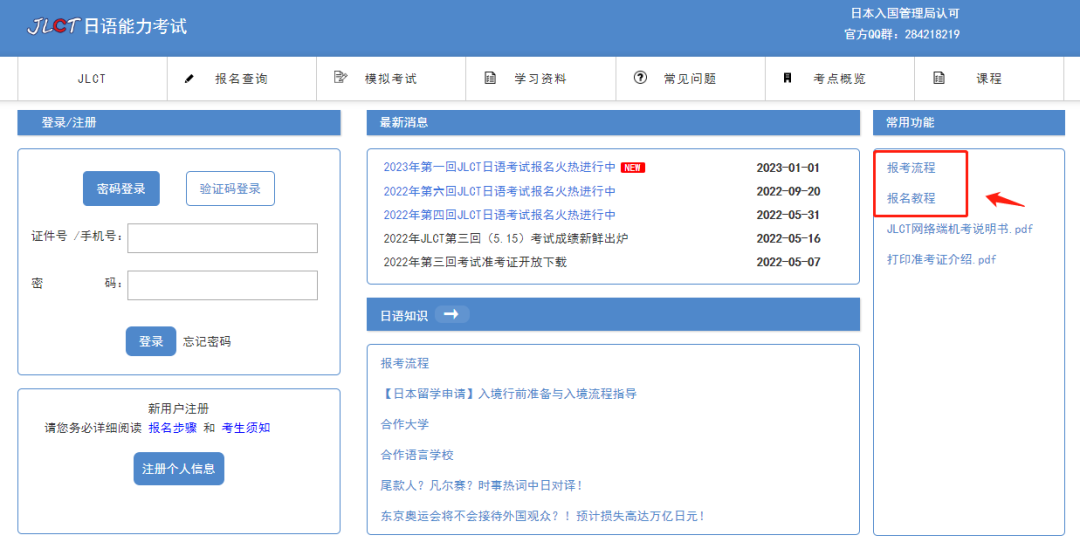
Task: Click the arrow icon next to 日语知识
Action: click(451, 315)
